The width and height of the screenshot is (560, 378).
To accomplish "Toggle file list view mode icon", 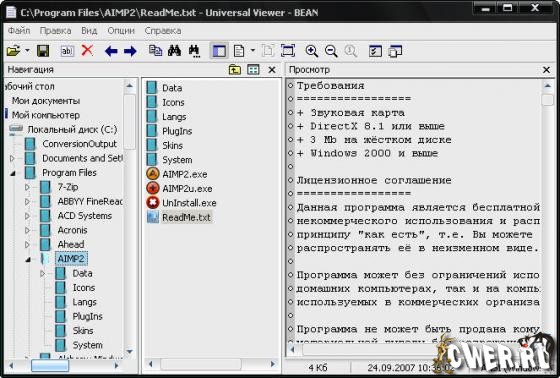I will tap(253, 70).
